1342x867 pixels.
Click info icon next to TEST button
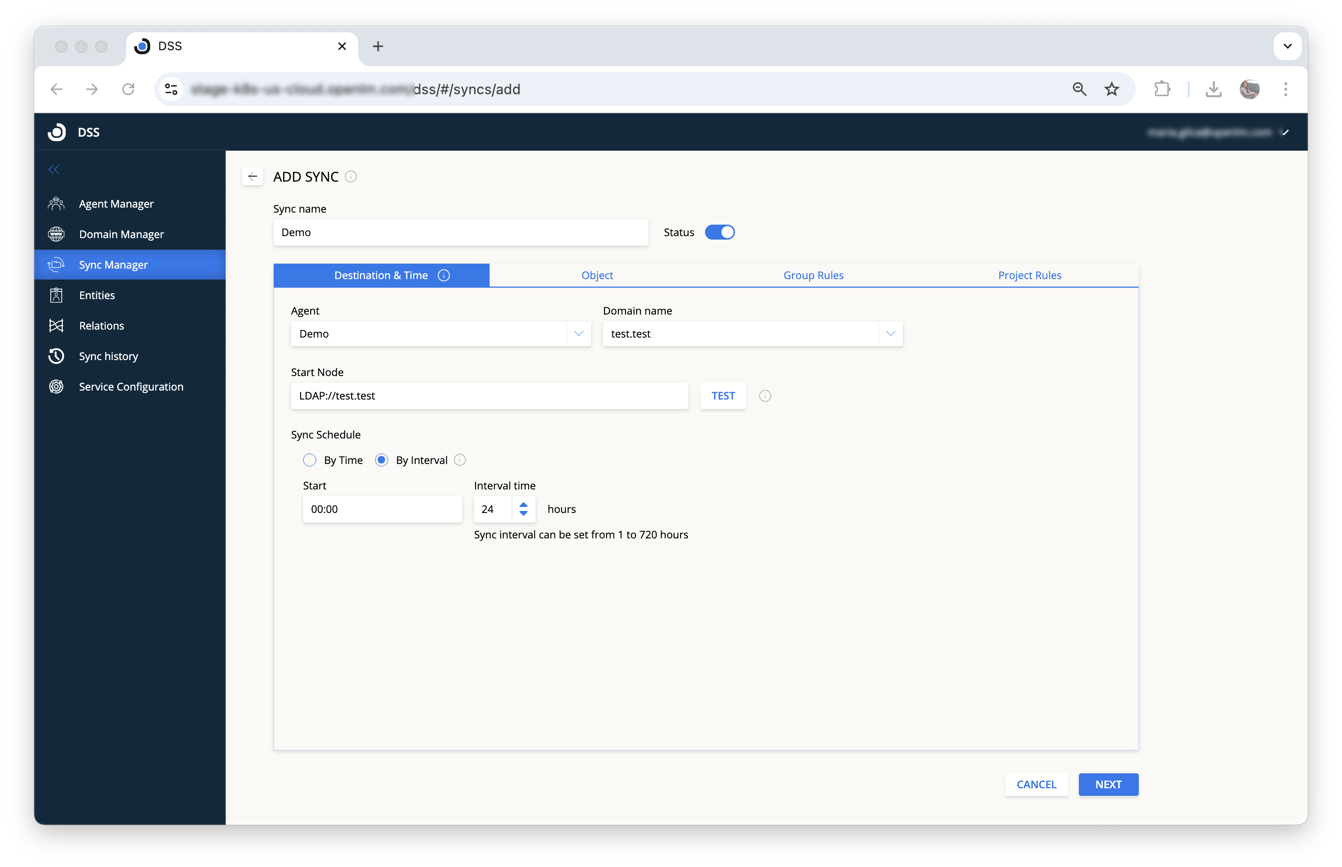[765, 396]
